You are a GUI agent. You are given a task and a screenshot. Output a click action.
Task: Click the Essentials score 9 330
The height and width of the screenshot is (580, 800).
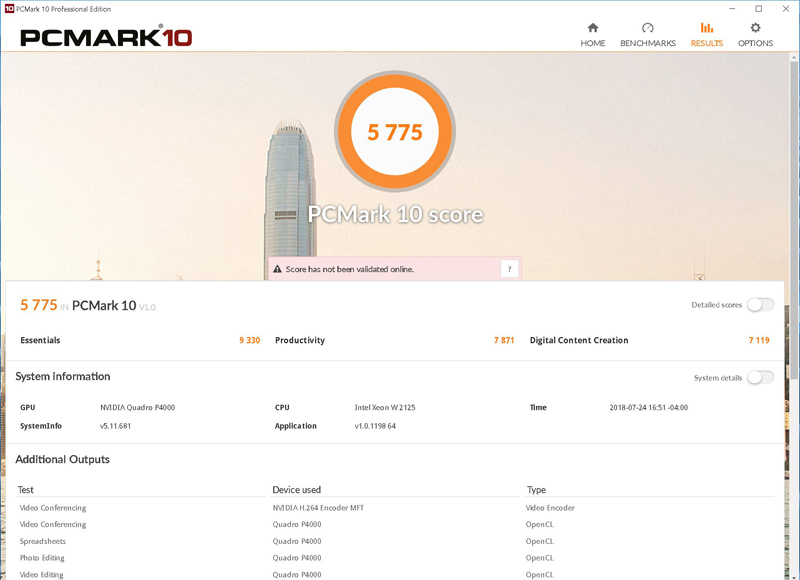tap(249, 340)
